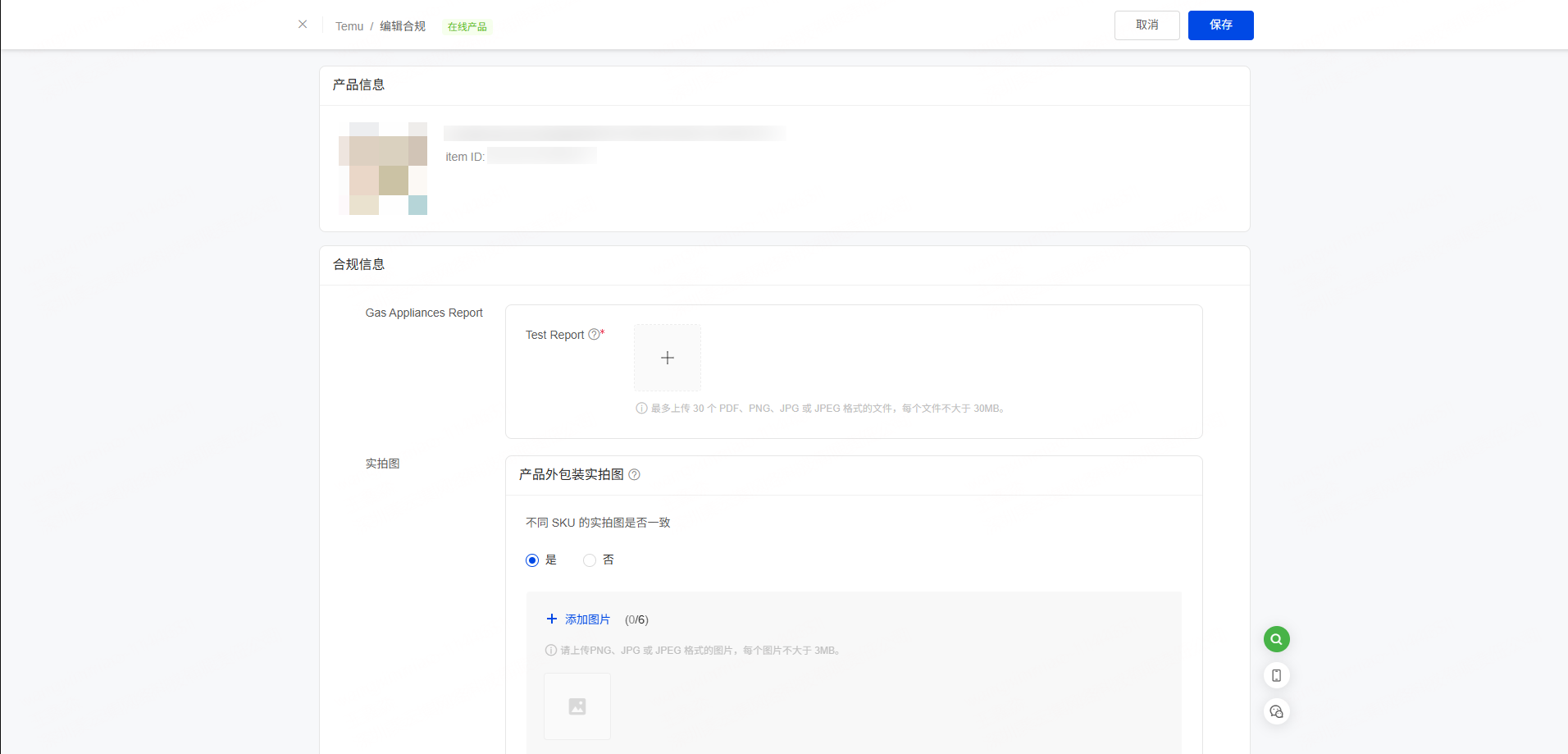Select the 否 radio option

click(590, 560)
